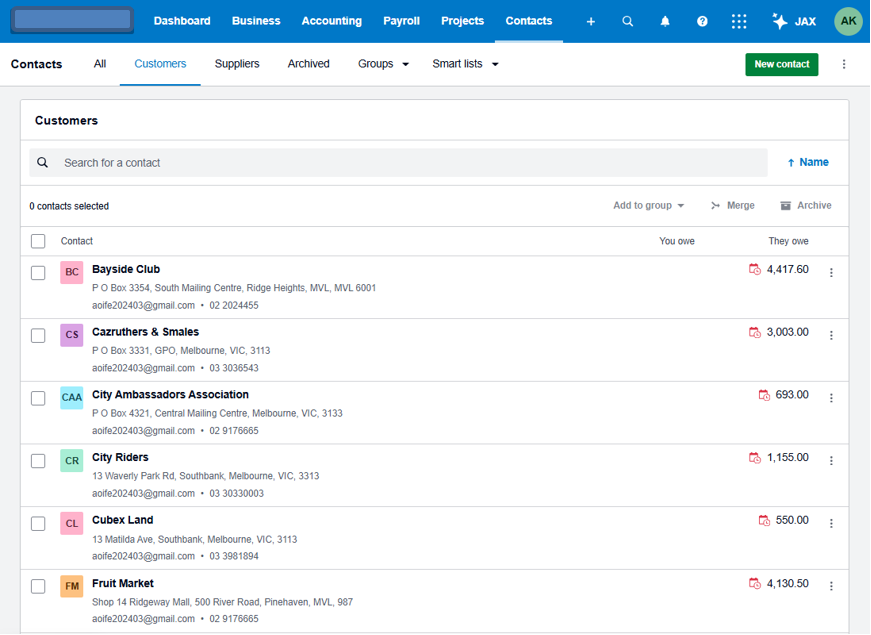871x635 pixels.
Task: Open row options for City Riders
Action: tap(831, 461)
